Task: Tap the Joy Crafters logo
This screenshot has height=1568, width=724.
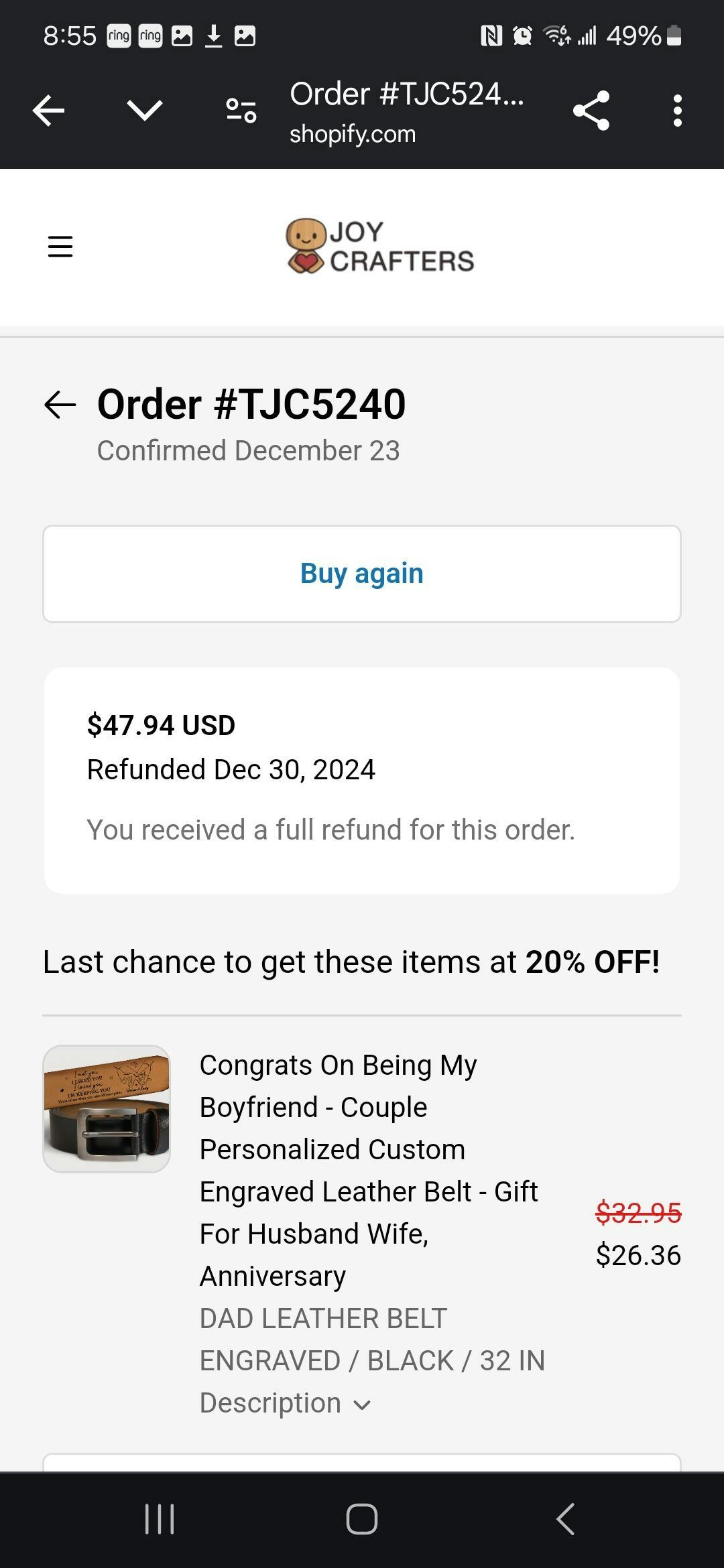Action: pos(380,247)
